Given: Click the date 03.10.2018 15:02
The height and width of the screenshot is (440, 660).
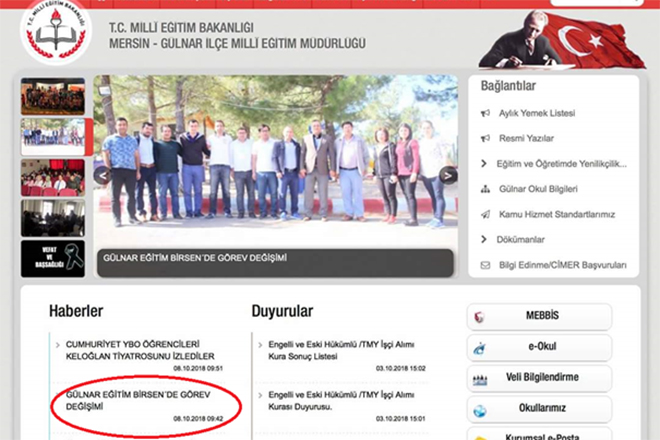Looking at the screenshot, I should pyautogui.click(x=401, y=368).
